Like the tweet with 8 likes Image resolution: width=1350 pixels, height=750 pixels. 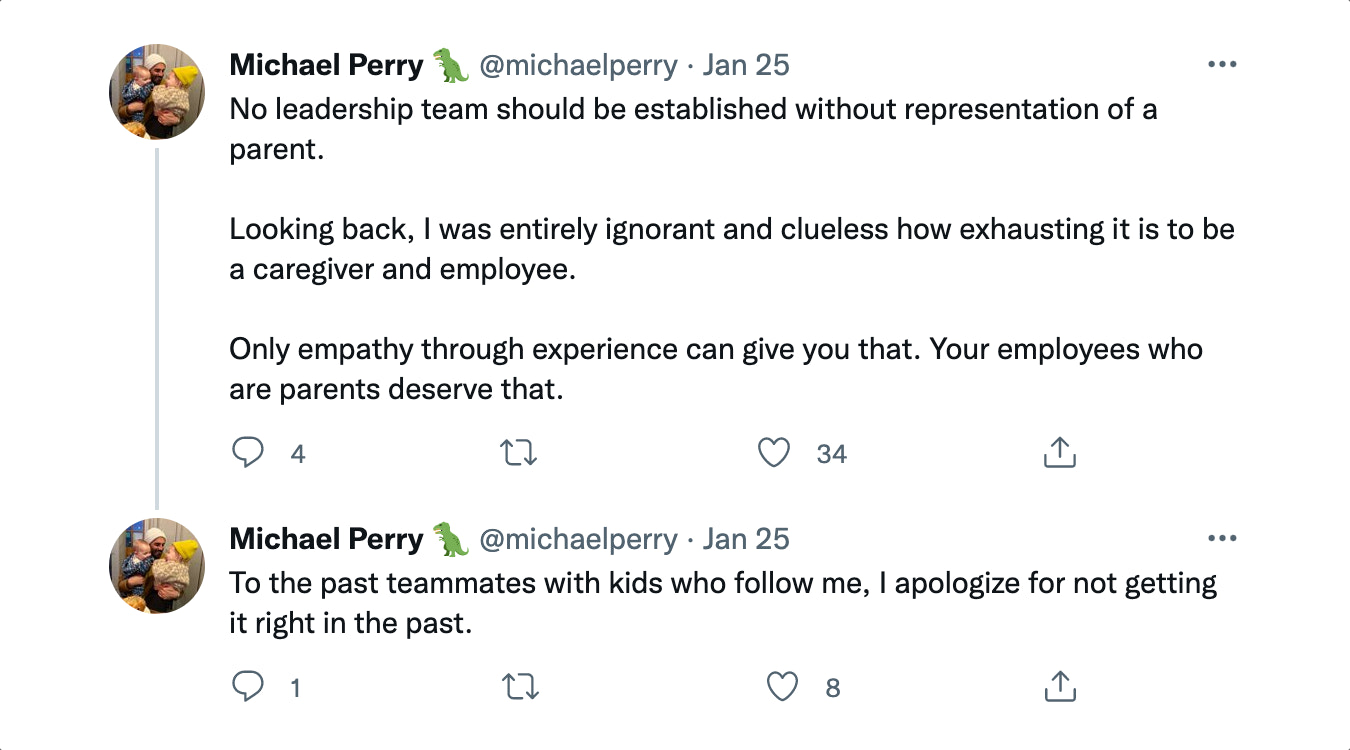782,687
